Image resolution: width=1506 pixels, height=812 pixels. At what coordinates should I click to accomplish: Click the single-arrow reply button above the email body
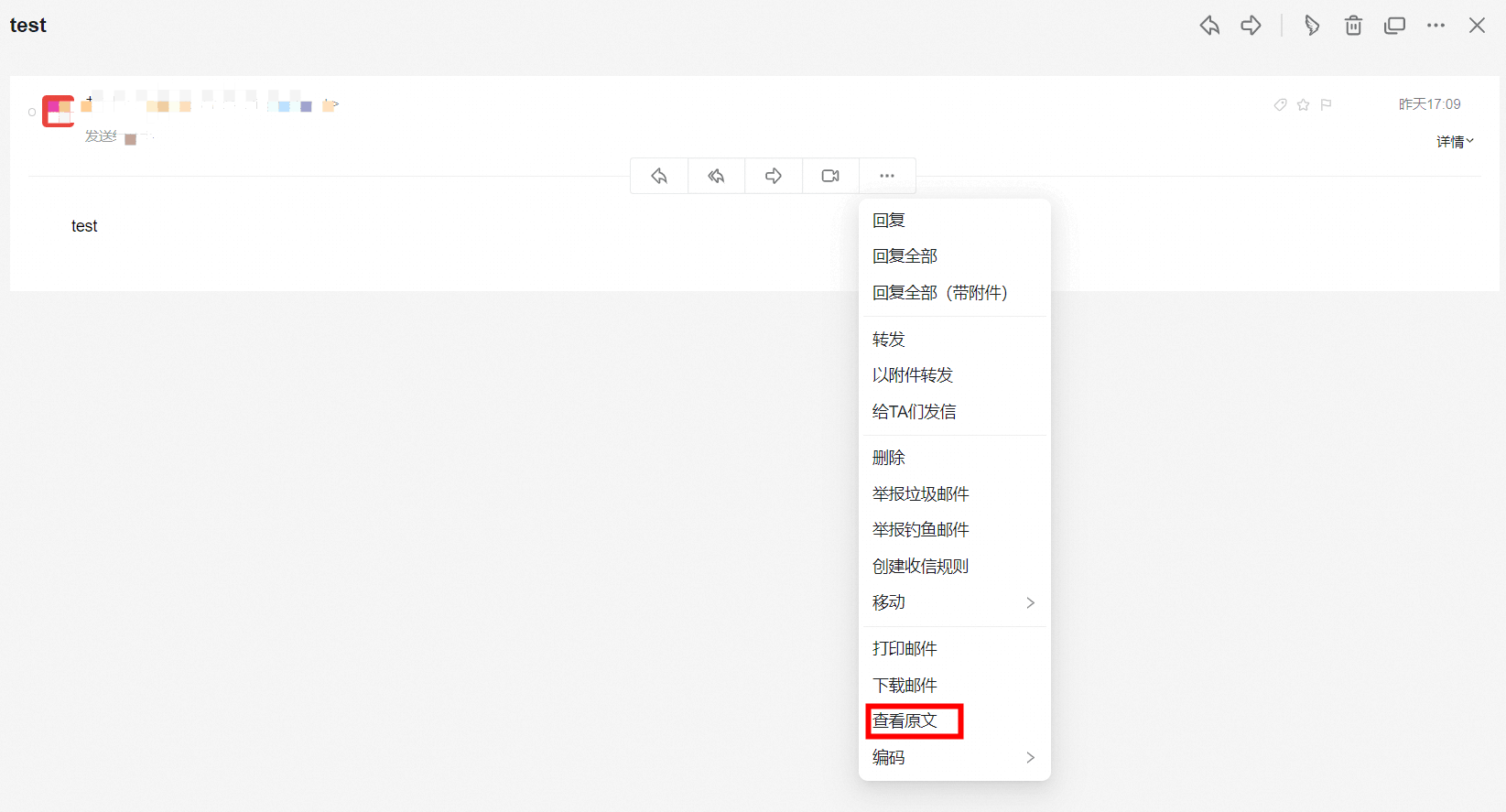point(659,176)
